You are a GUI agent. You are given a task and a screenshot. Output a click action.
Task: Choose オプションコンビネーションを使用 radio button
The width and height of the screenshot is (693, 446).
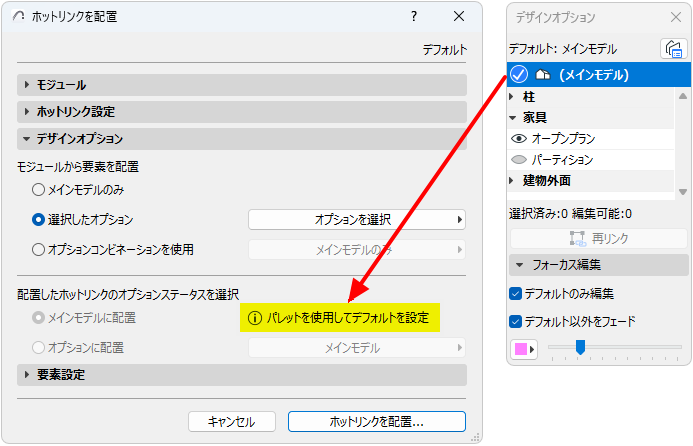pos(38,250)
